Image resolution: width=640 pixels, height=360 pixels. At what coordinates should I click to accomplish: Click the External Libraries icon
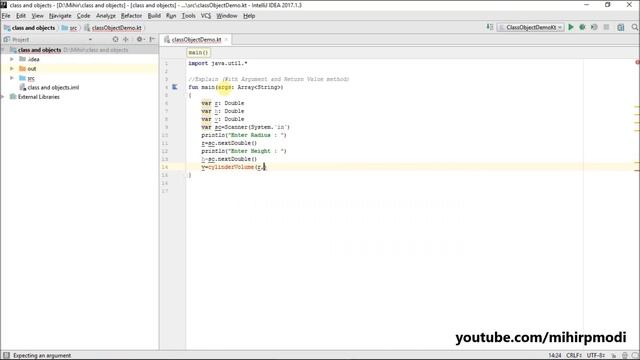[x=13, y=97]
